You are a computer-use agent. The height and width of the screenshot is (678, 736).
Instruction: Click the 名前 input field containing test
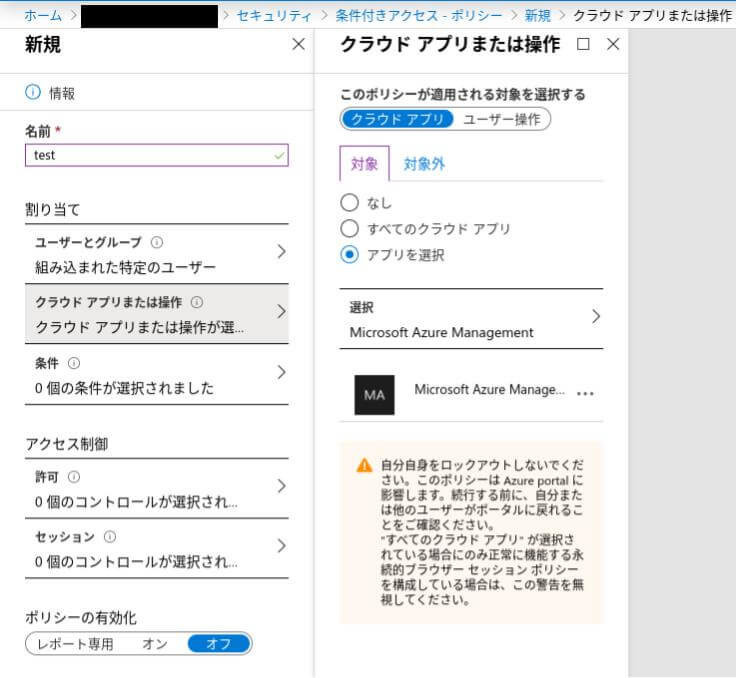(x=157, y=155)
